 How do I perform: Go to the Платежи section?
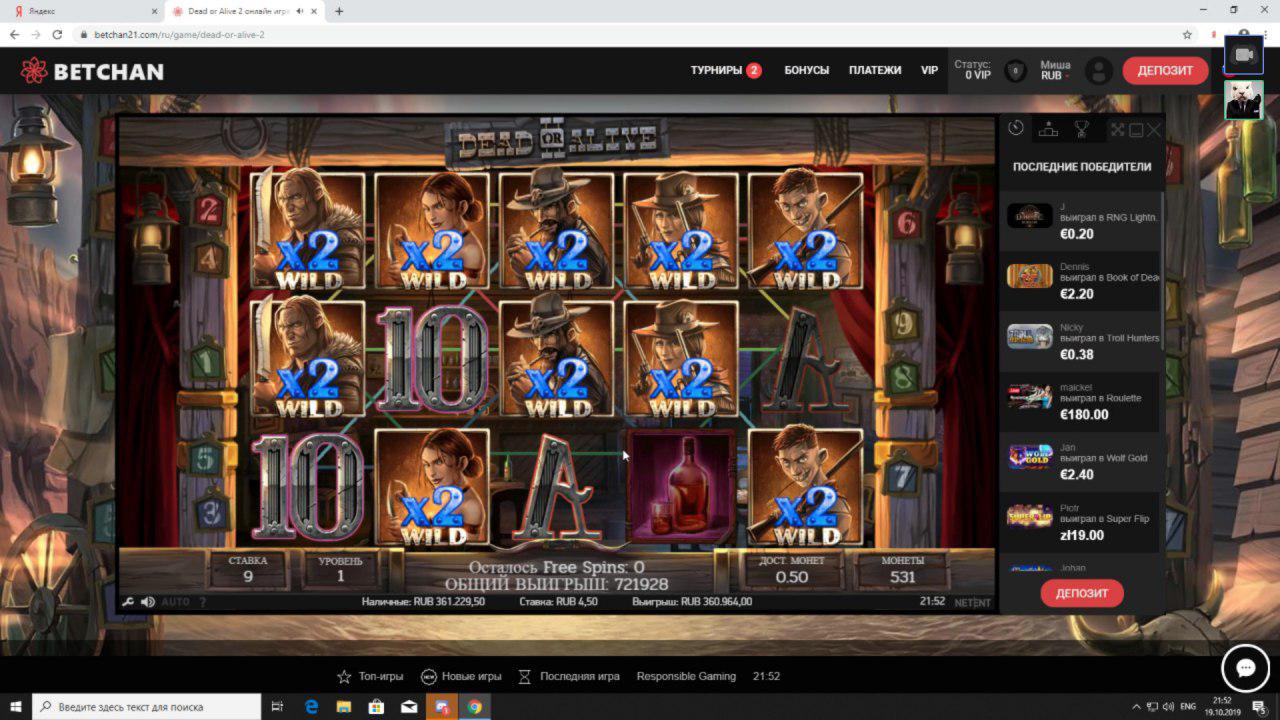coord(875,70)
